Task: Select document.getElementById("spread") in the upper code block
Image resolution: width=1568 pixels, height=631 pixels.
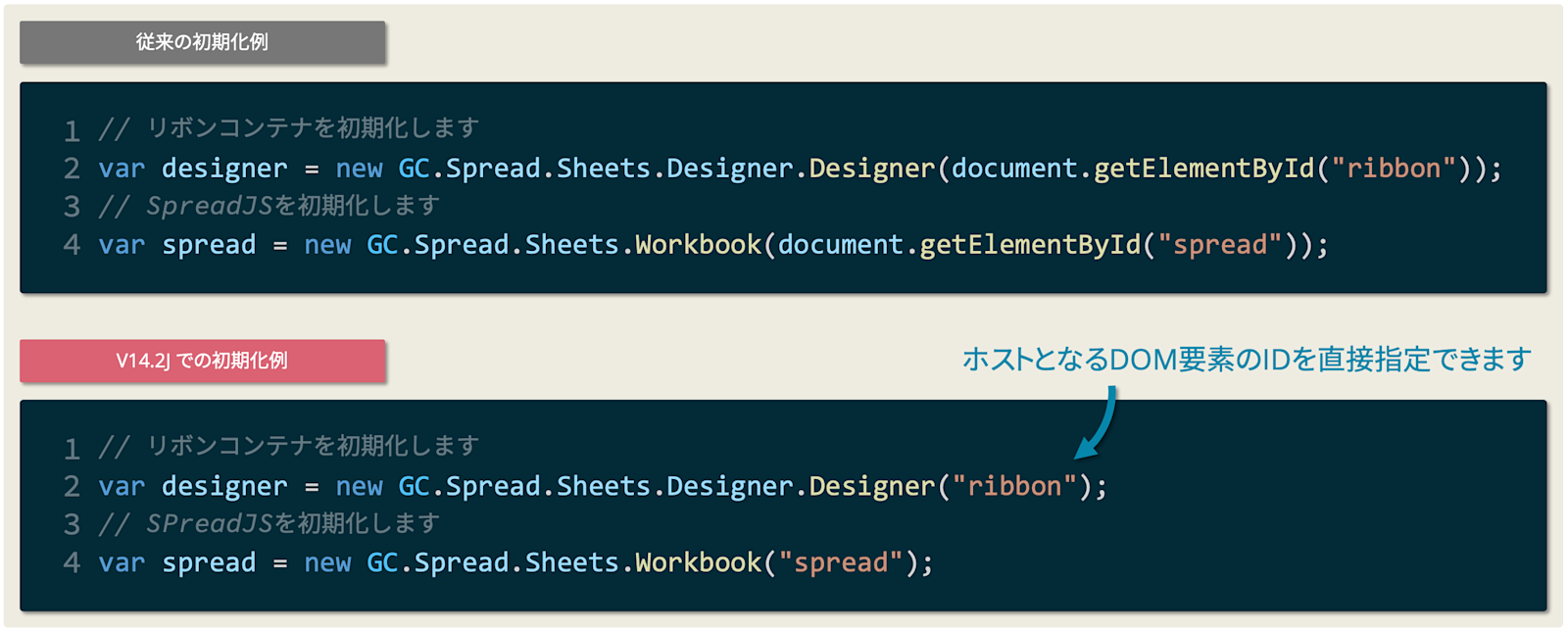Action: click(x=1040, y=245)
